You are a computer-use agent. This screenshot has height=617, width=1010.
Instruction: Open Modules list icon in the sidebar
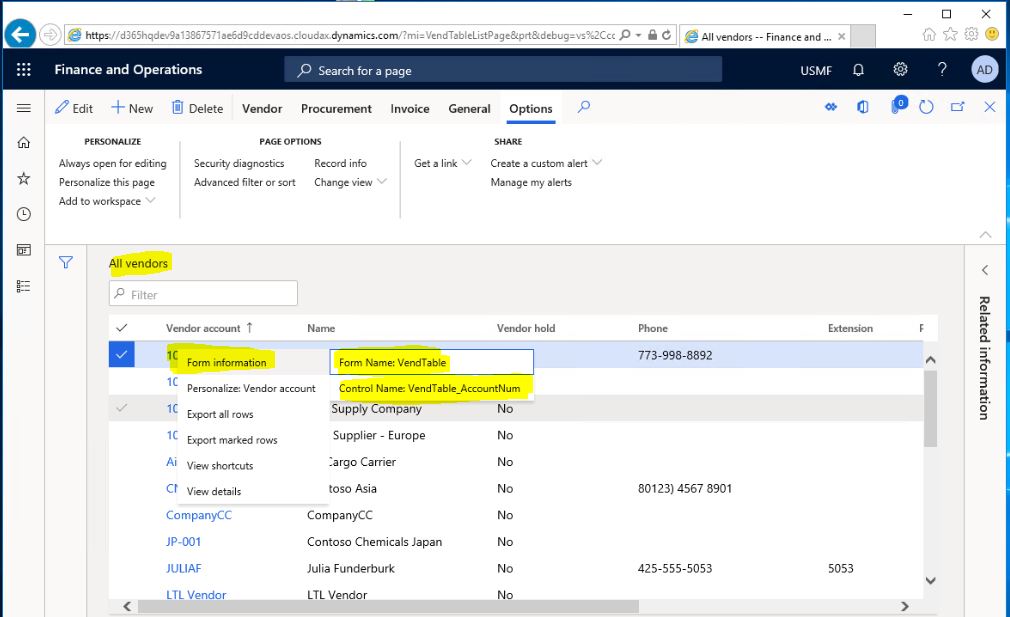pyautogui.click(x=24, y=286)
